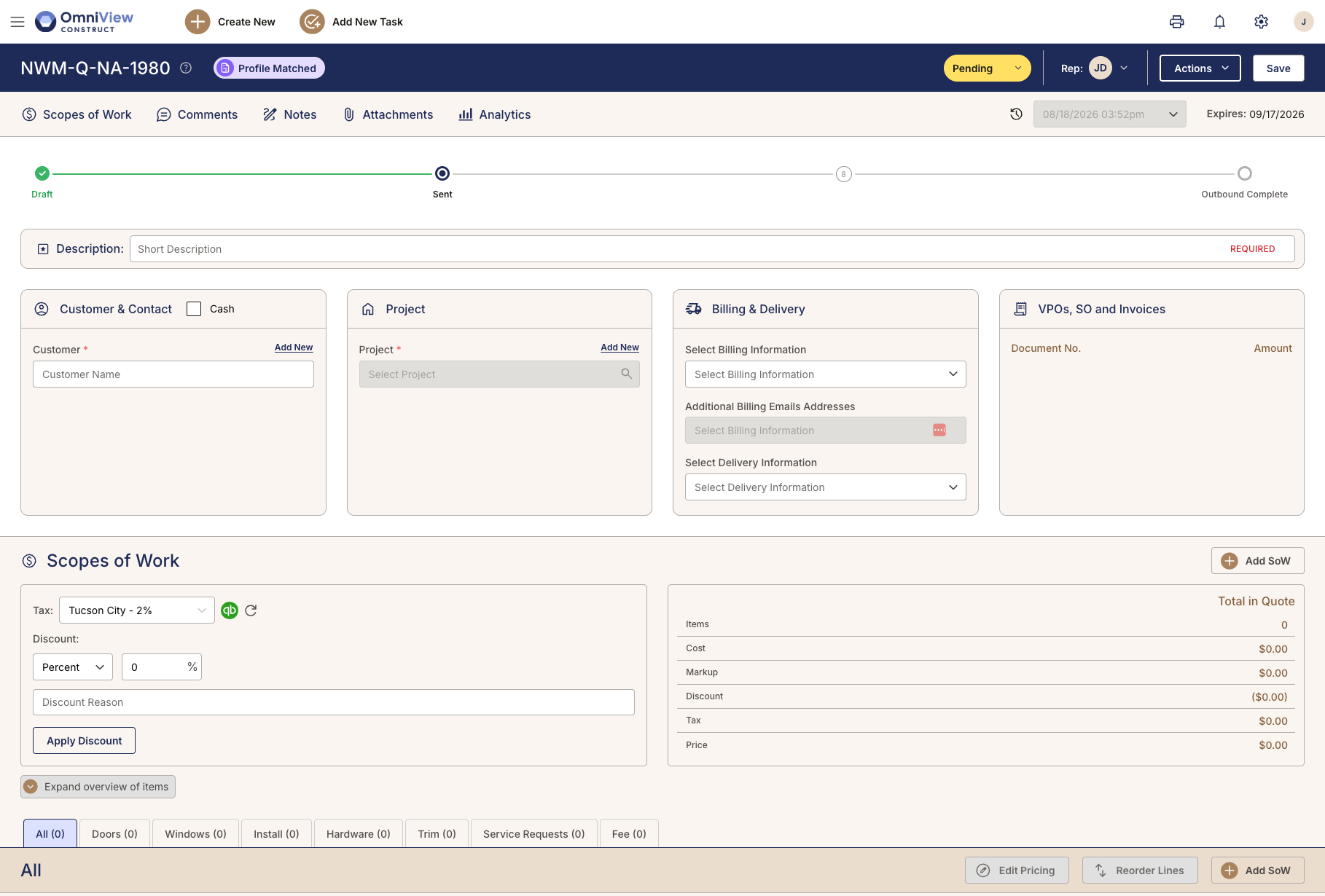Open the settings gear
Image resolution: width=1325 pixels, height=896 pixels.
point(1261,22)
